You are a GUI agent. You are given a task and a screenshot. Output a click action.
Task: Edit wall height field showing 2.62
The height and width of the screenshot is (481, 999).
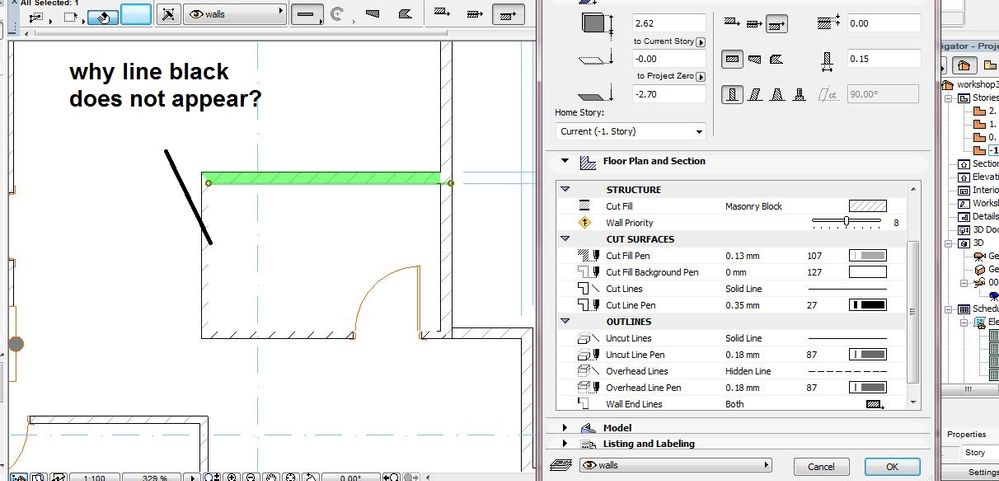click(669, 24)
